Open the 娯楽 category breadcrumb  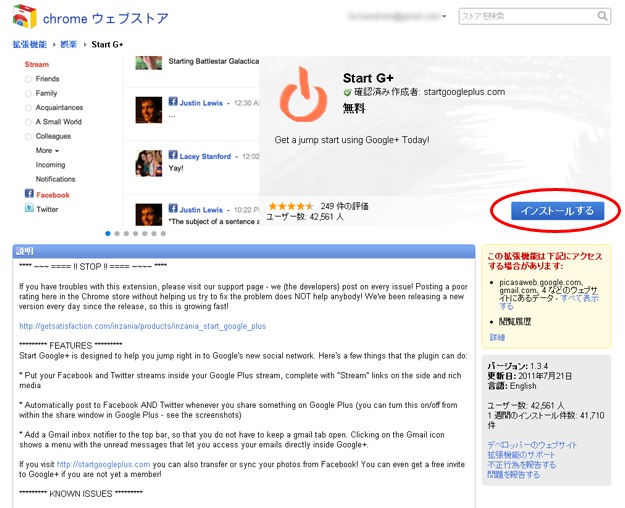pyautogui.click(x=68, y=44)
